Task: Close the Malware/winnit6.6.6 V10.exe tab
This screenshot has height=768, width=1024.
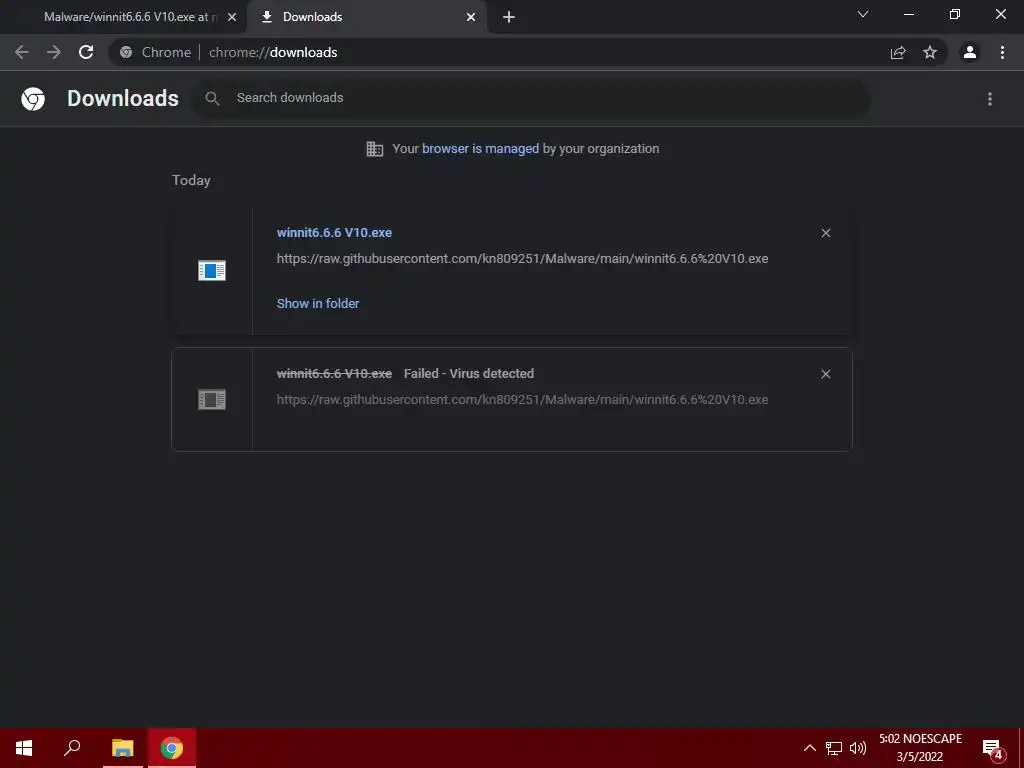Action: click(232, 17)
